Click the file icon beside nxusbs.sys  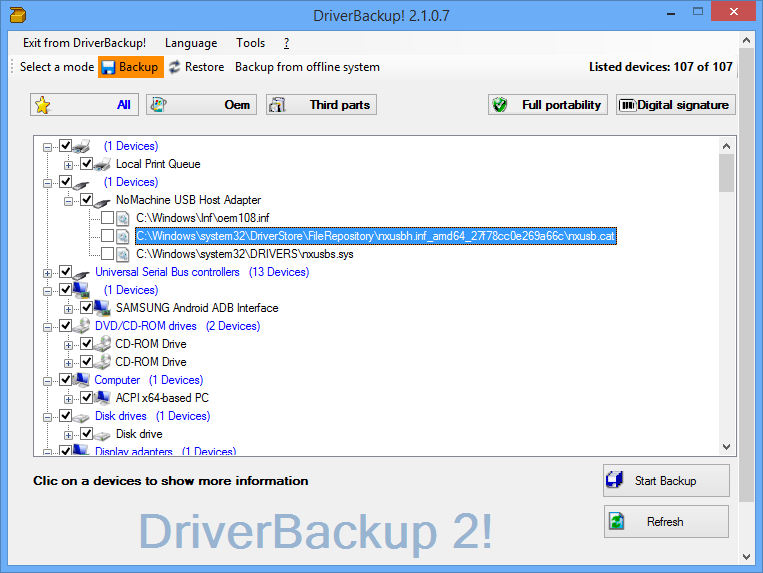pos(123,254)
